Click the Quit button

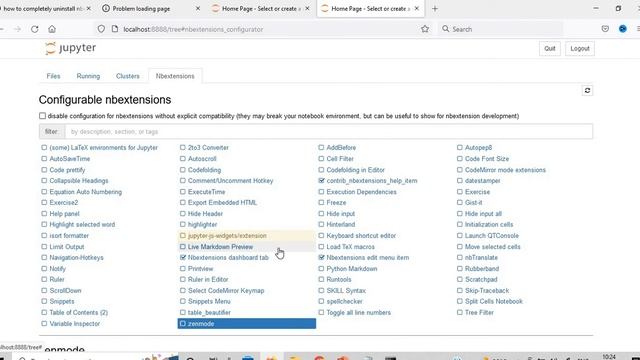click(549, 49)
